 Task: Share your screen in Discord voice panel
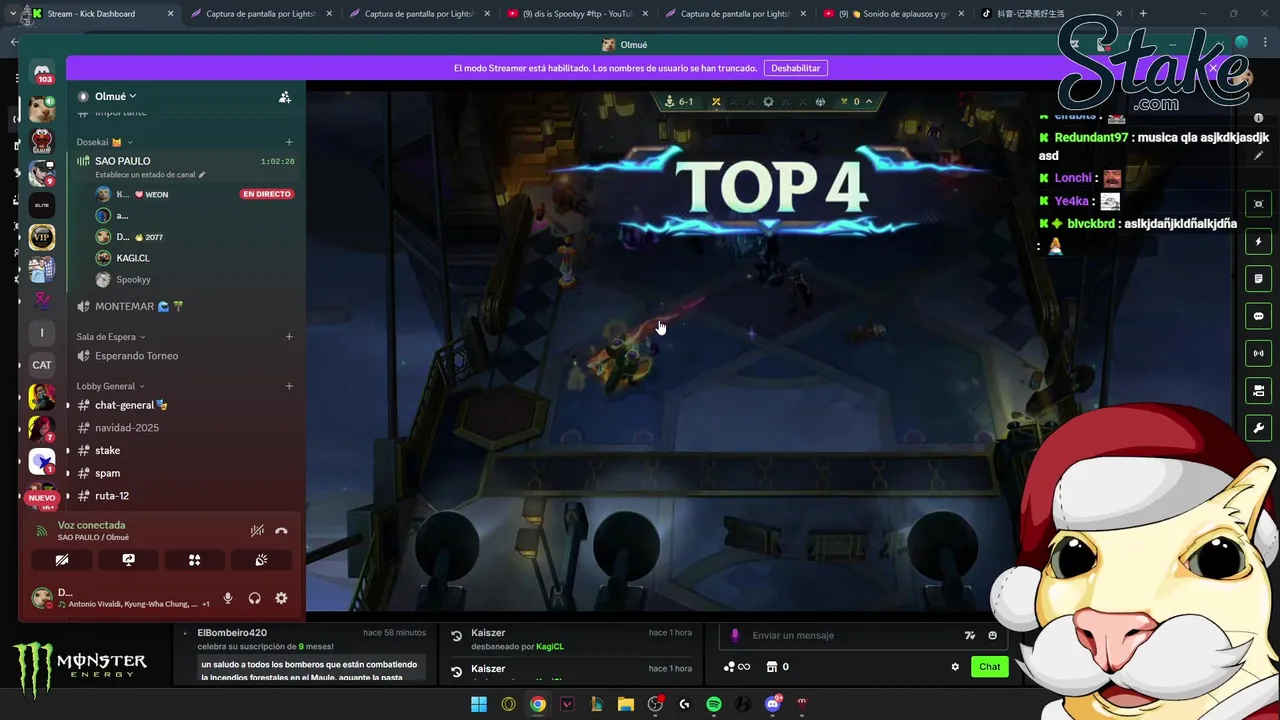(128, 560)
